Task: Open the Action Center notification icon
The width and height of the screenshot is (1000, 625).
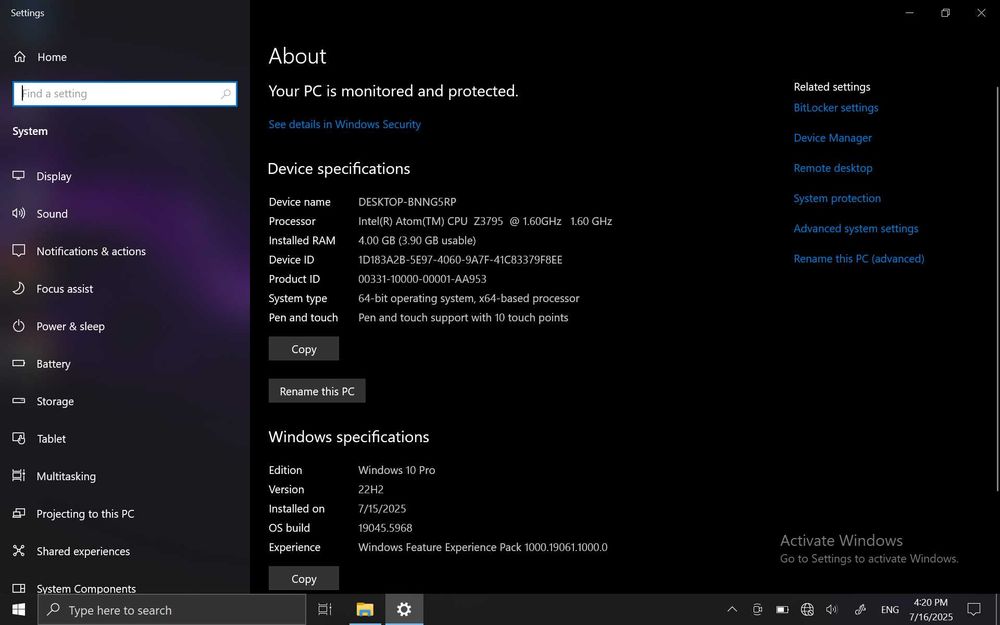Action: pyautogui.click(x=974, y=609)
